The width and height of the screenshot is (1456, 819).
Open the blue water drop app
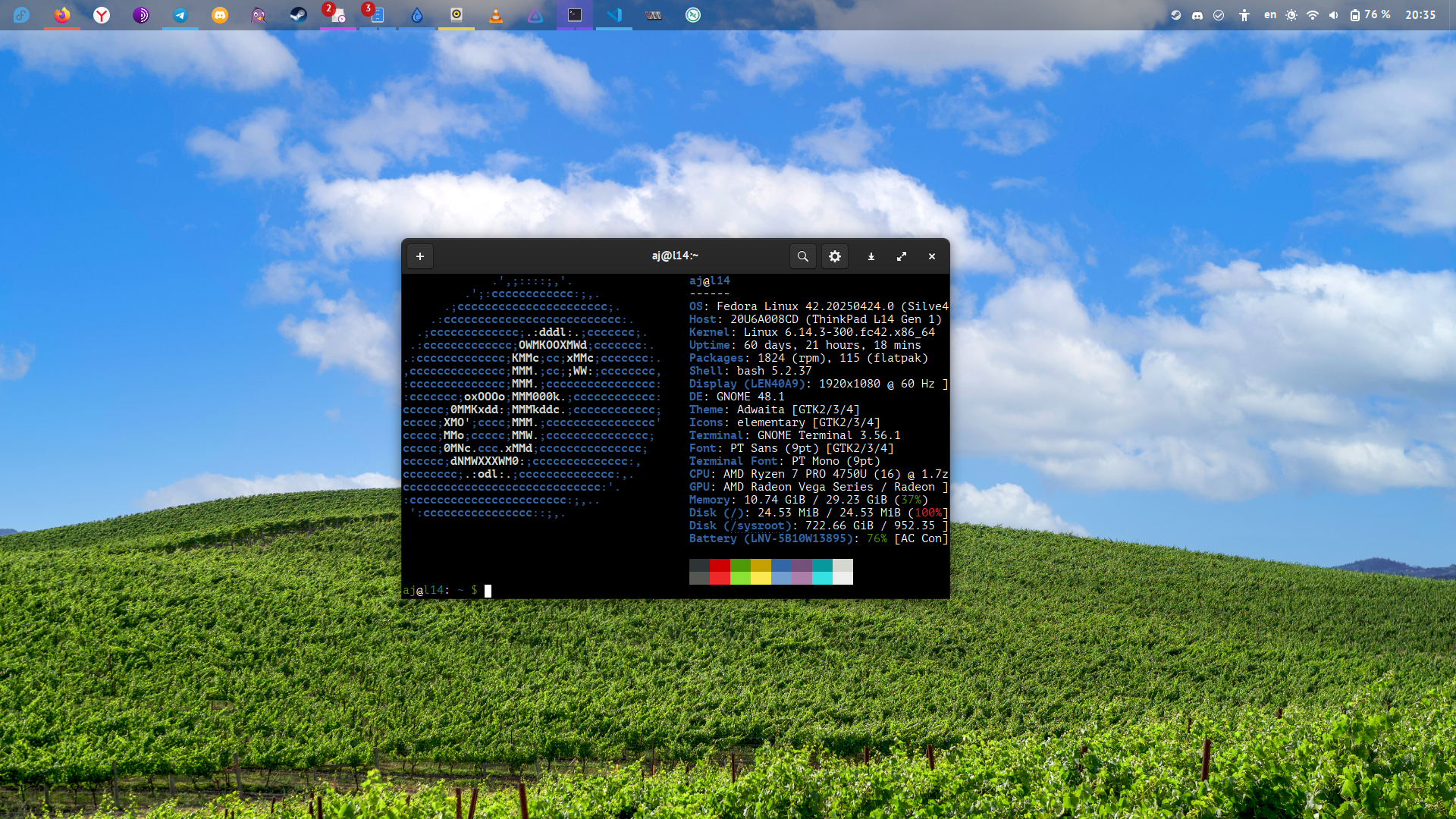[x=417, y=15]
